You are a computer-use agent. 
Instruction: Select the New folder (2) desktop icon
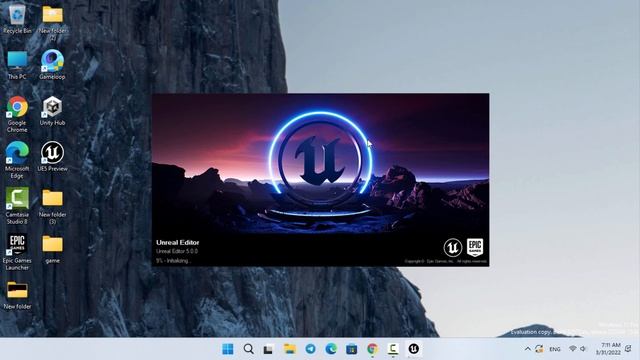[53, 22]
